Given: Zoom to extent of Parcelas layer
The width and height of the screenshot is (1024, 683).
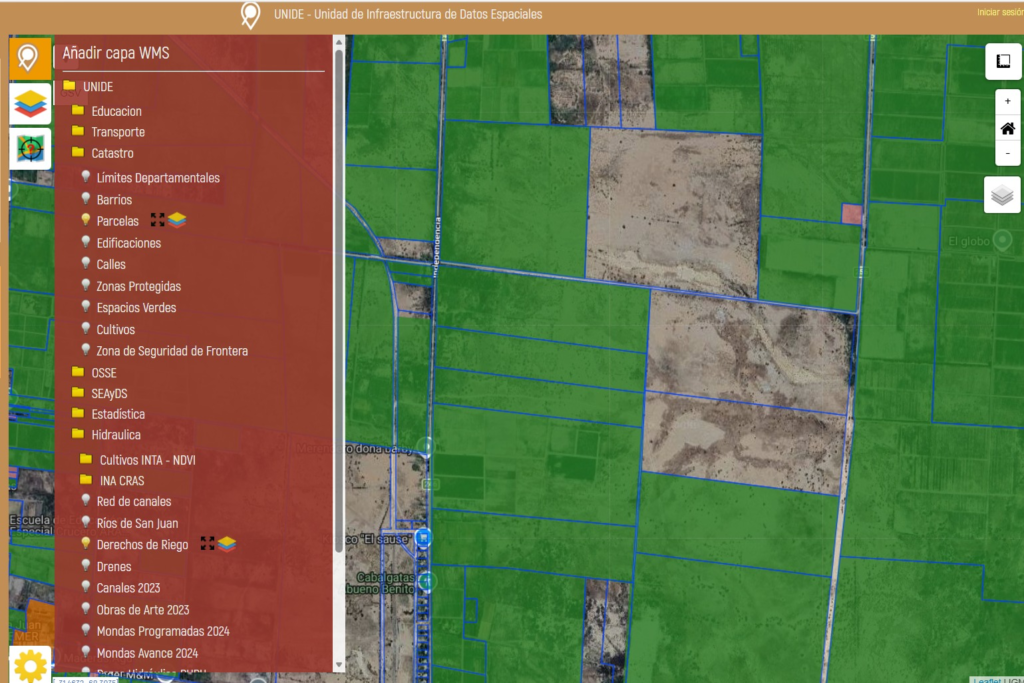Looking at the screenshot, I should tap(157, 220).
